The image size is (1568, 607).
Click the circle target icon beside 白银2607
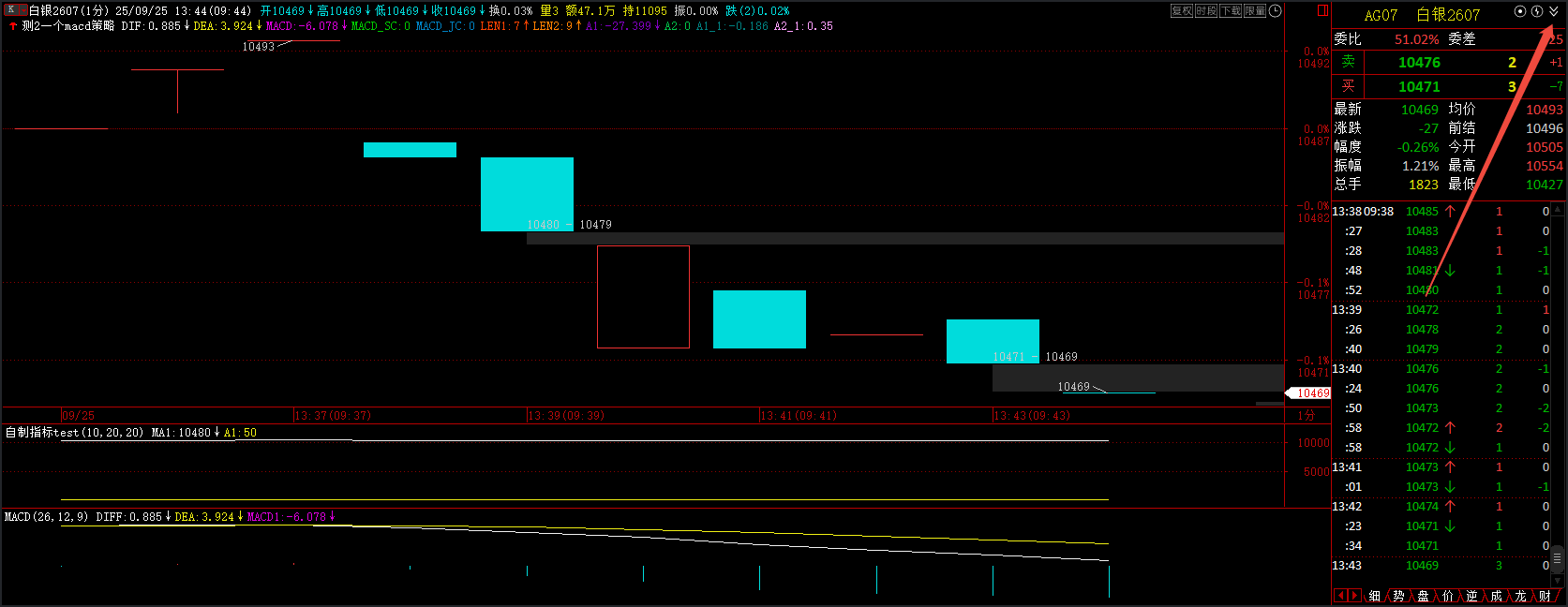click(1520, 12)
